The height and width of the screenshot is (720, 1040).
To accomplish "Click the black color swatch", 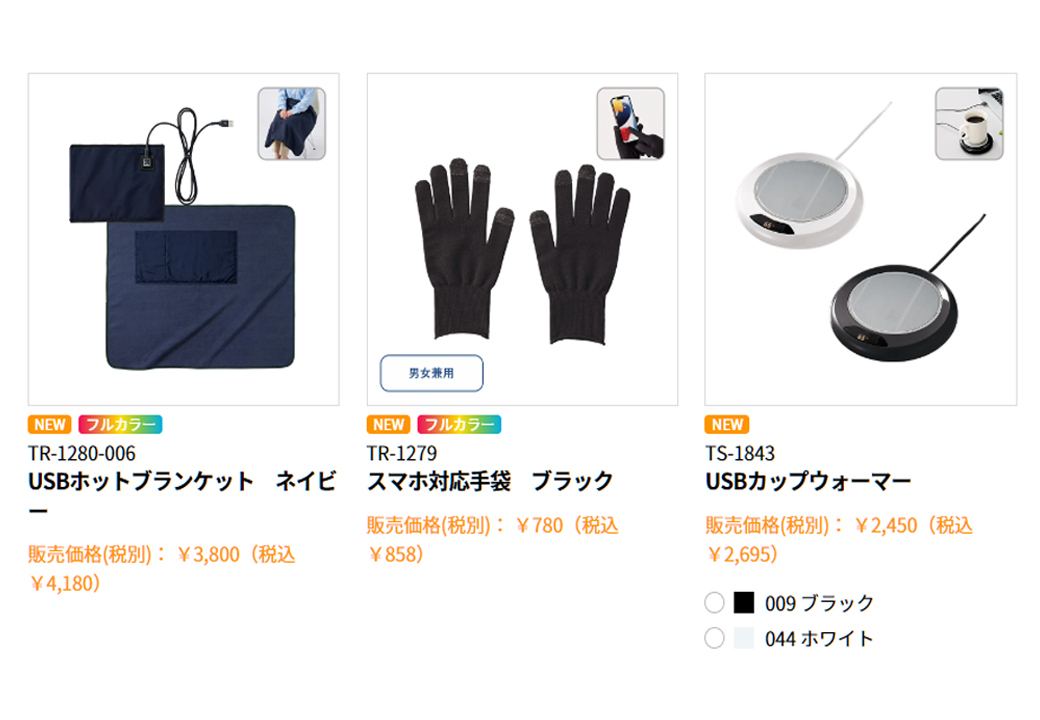I will tap(744, 603).
